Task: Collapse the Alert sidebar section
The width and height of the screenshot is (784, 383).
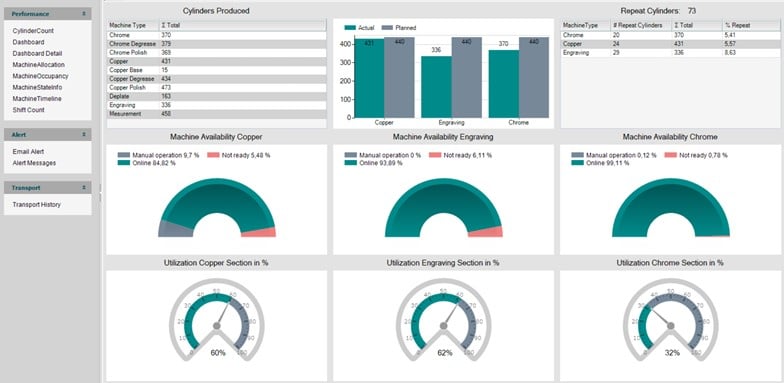Action: tap(84, 134)
